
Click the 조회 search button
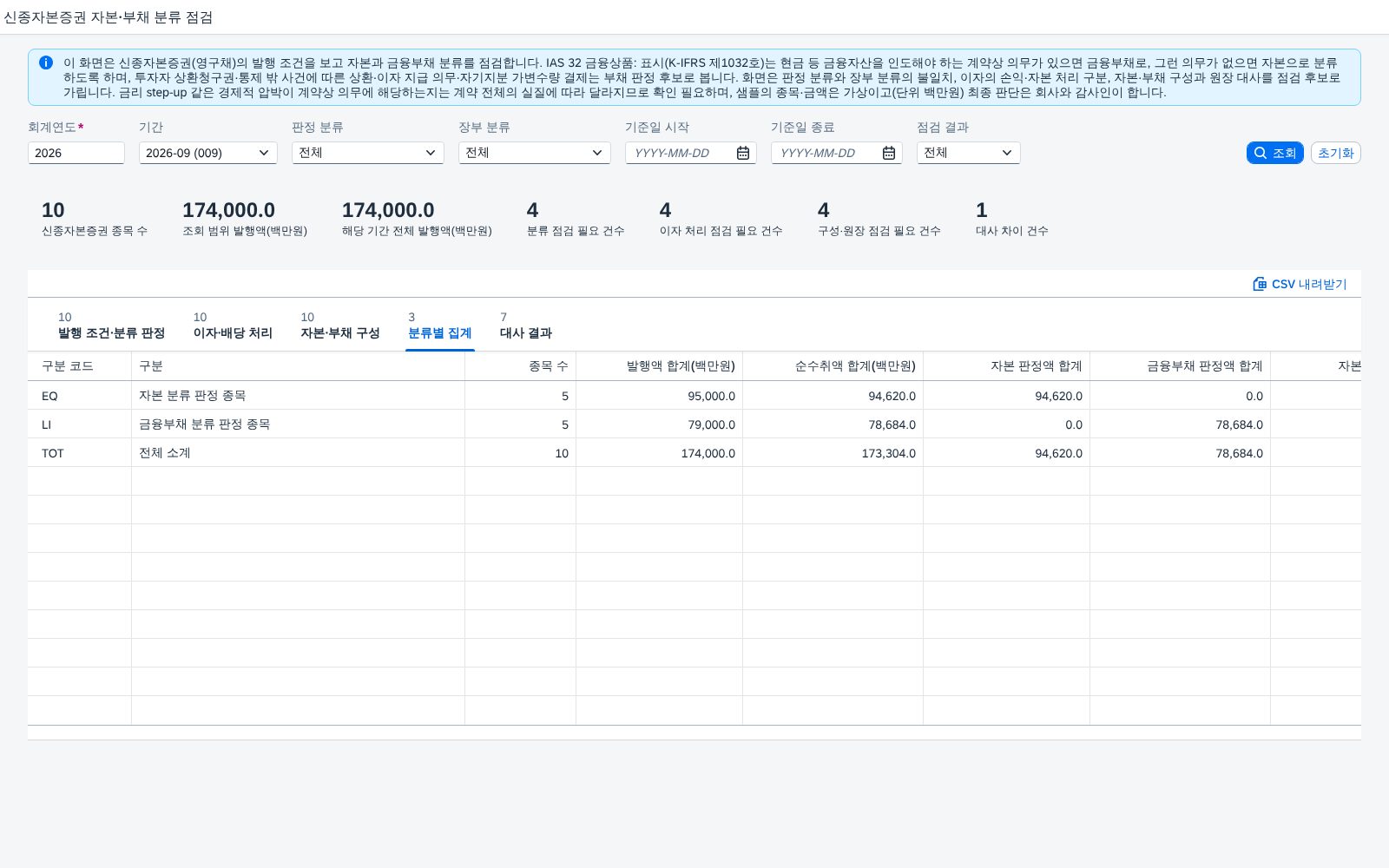pos(1274,153)
